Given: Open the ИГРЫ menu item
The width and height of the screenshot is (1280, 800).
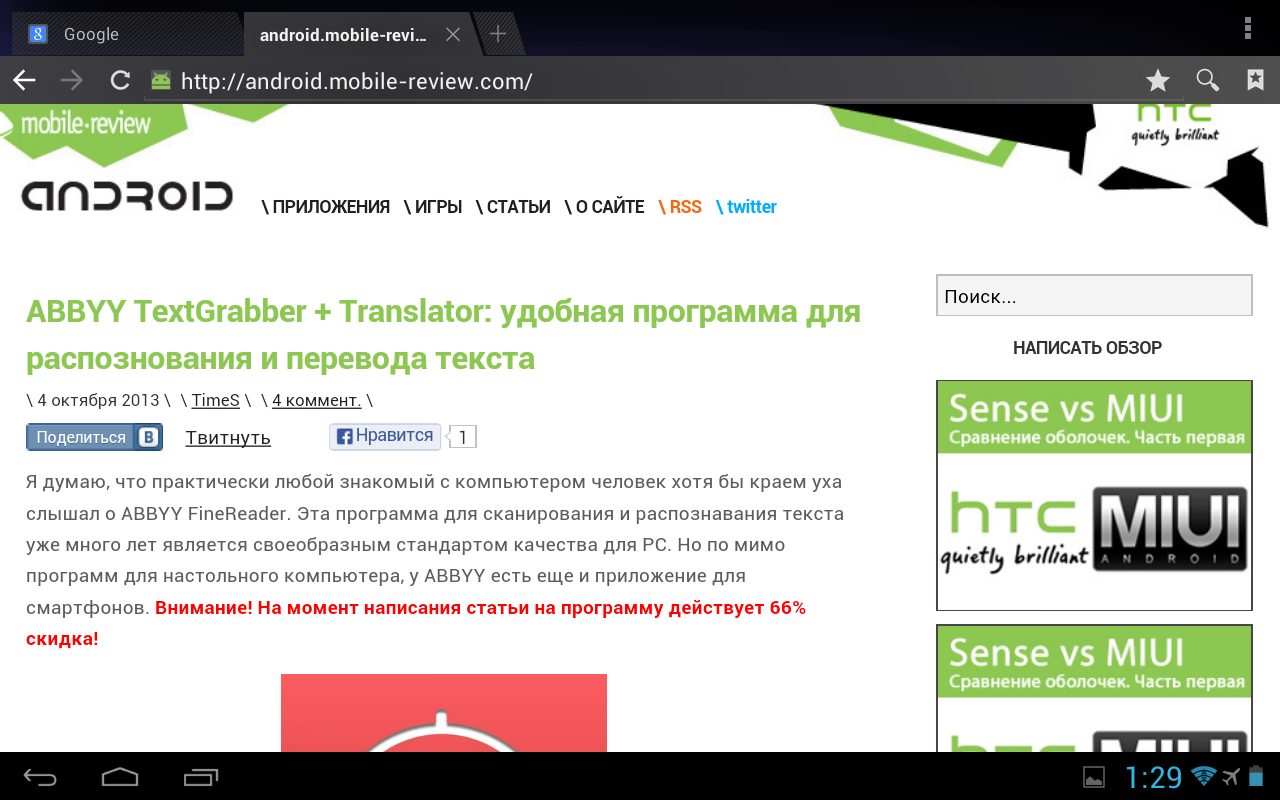Looking at the screenshot, I should [433, 207].
